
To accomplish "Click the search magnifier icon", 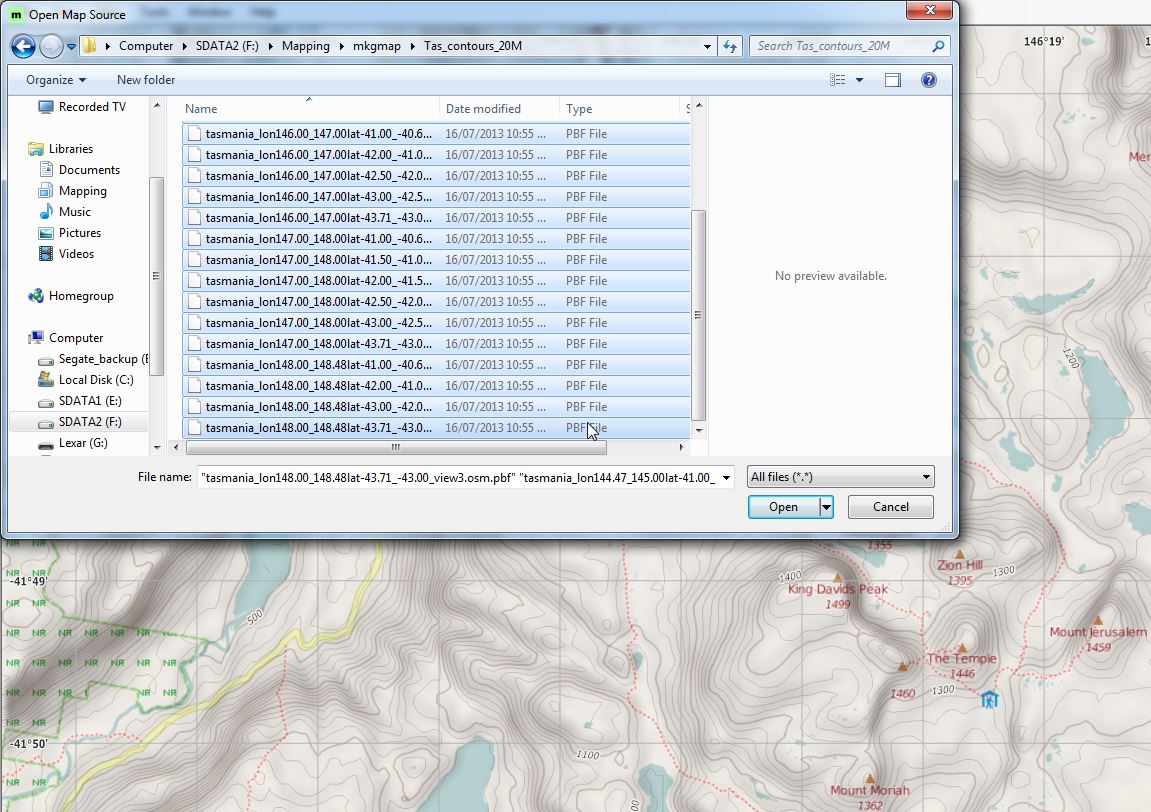I will pos(937,46).
